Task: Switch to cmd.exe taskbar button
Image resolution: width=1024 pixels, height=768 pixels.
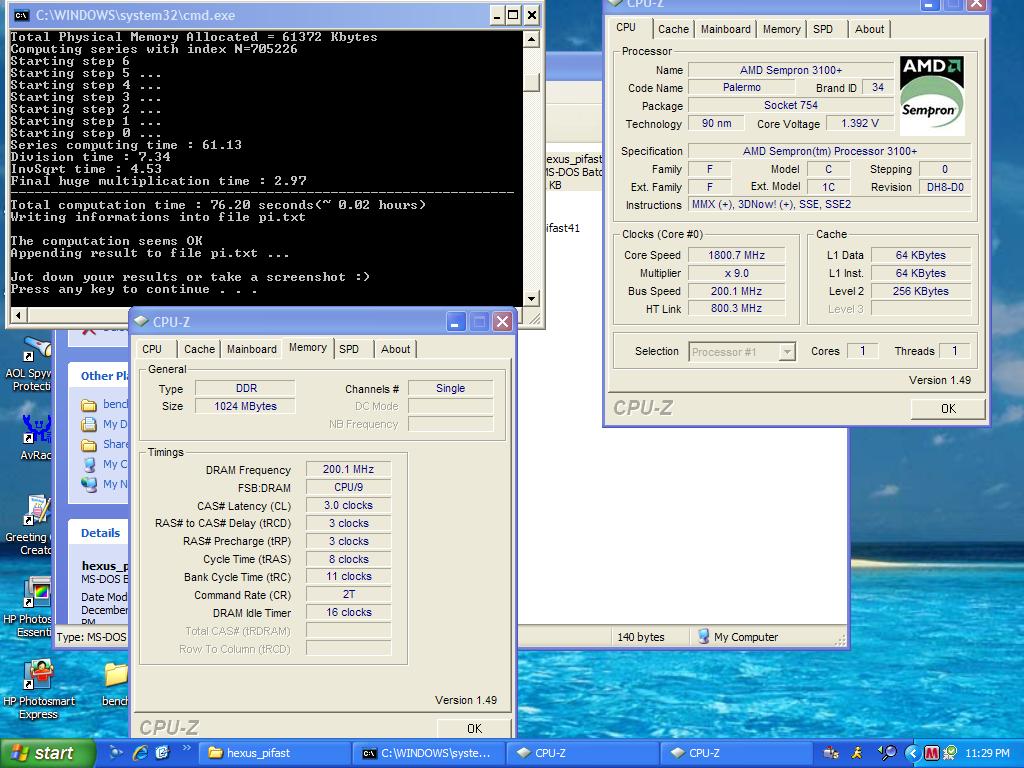Action: tap(430, 753)
